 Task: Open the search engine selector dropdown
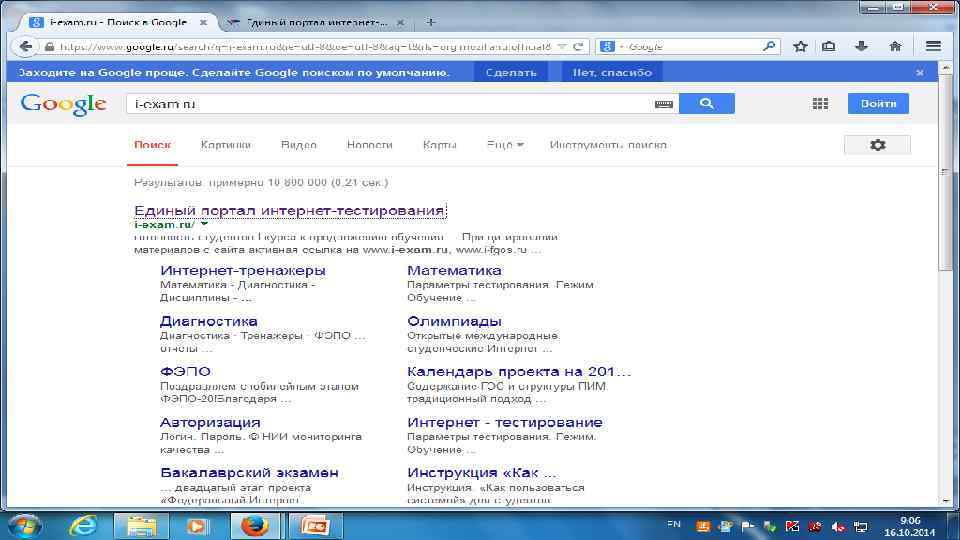click(610, 47)
